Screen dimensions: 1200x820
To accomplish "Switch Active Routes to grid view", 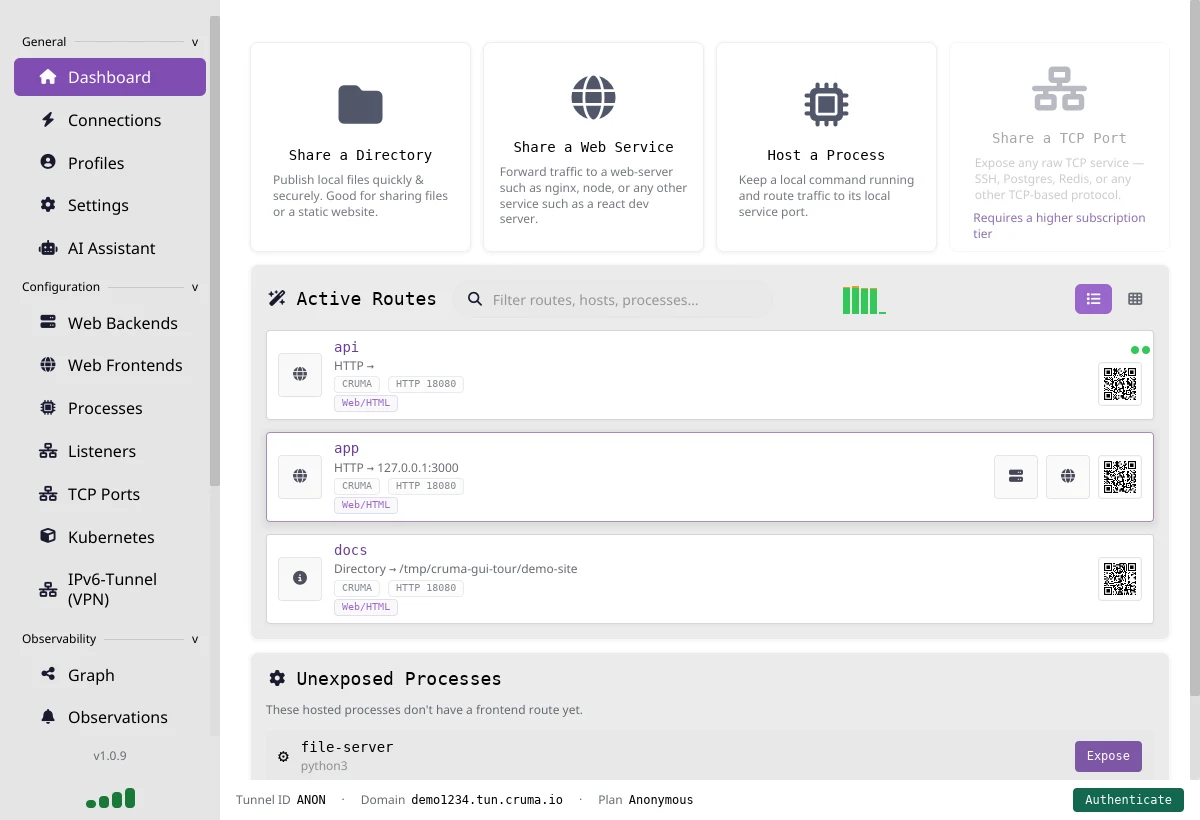I will coord(1135,299).
